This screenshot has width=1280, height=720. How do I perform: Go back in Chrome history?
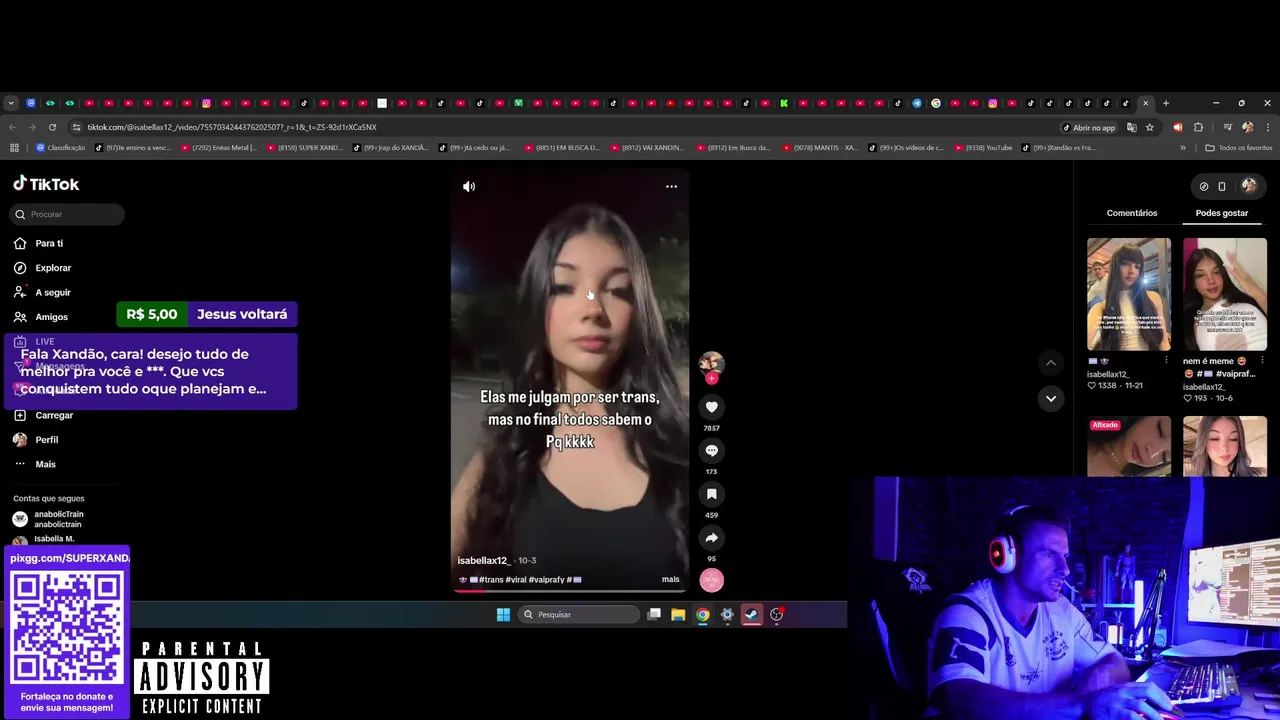[x=12, y=127]
